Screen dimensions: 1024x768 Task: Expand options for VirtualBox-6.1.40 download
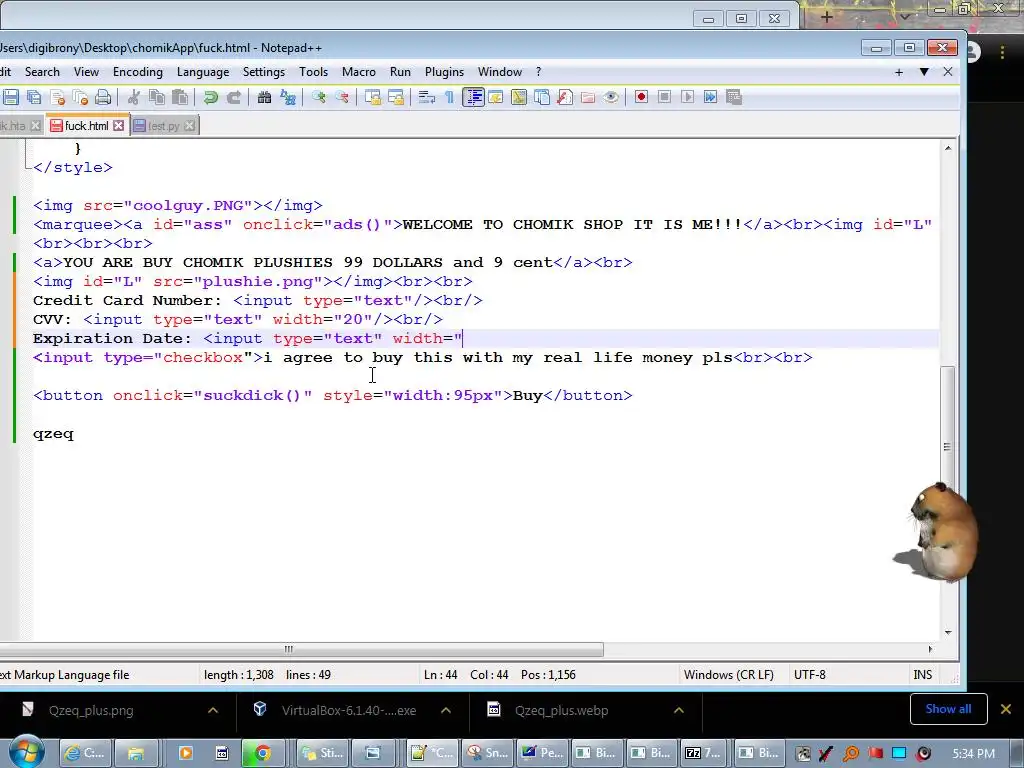tap(446, 711)
